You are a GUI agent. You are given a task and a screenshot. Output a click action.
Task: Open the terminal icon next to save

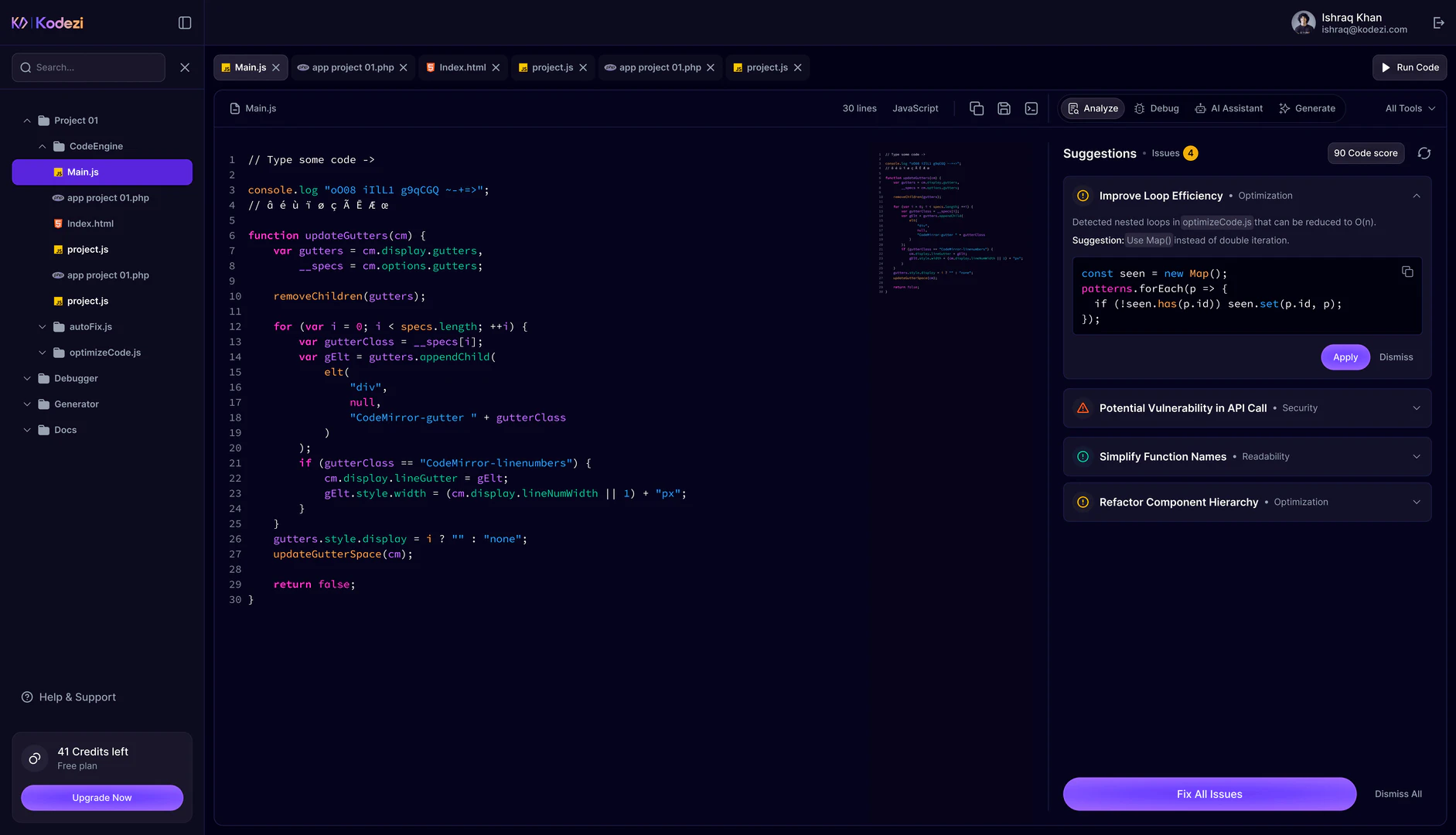[1031, 108]
